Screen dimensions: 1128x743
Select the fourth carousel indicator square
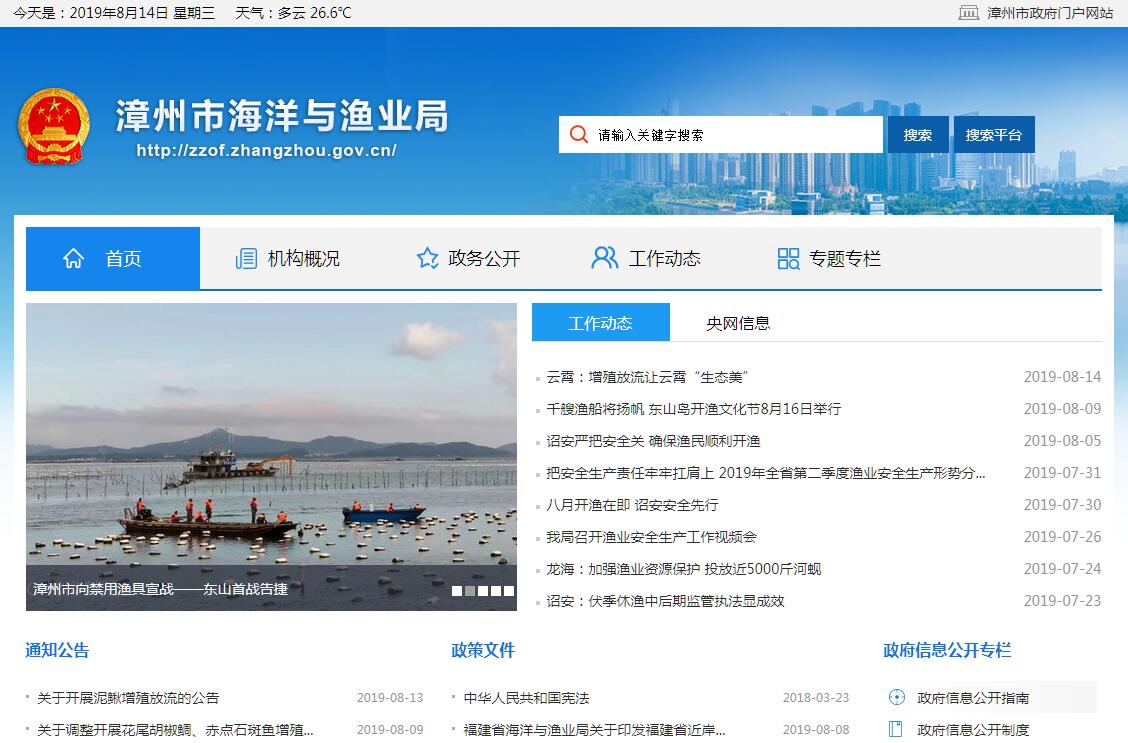tap(496, 591)
